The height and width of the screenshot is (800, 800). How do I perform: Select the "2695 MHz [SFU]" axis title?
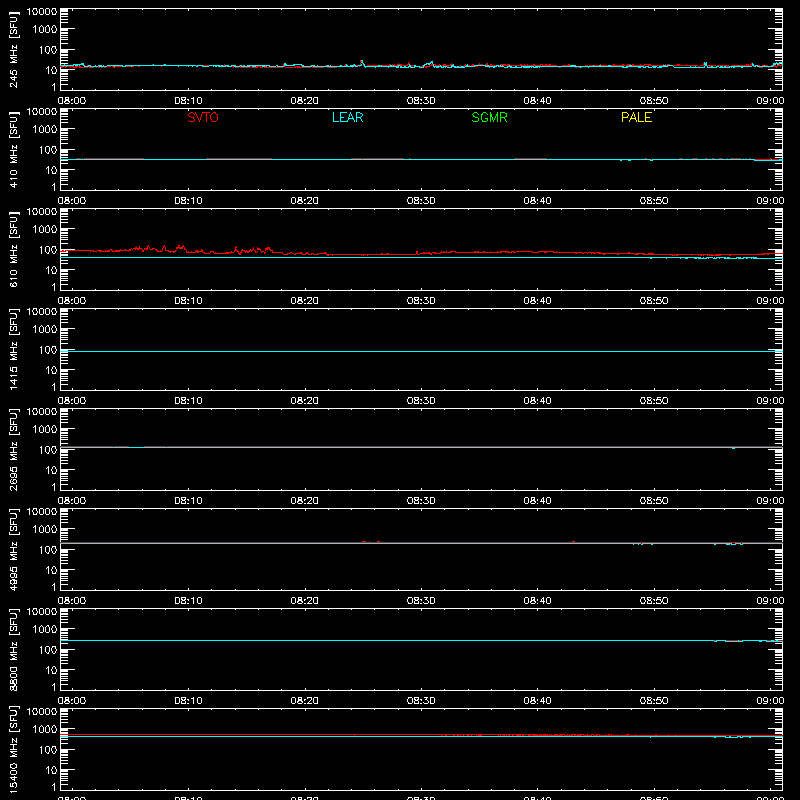(13, 449)
